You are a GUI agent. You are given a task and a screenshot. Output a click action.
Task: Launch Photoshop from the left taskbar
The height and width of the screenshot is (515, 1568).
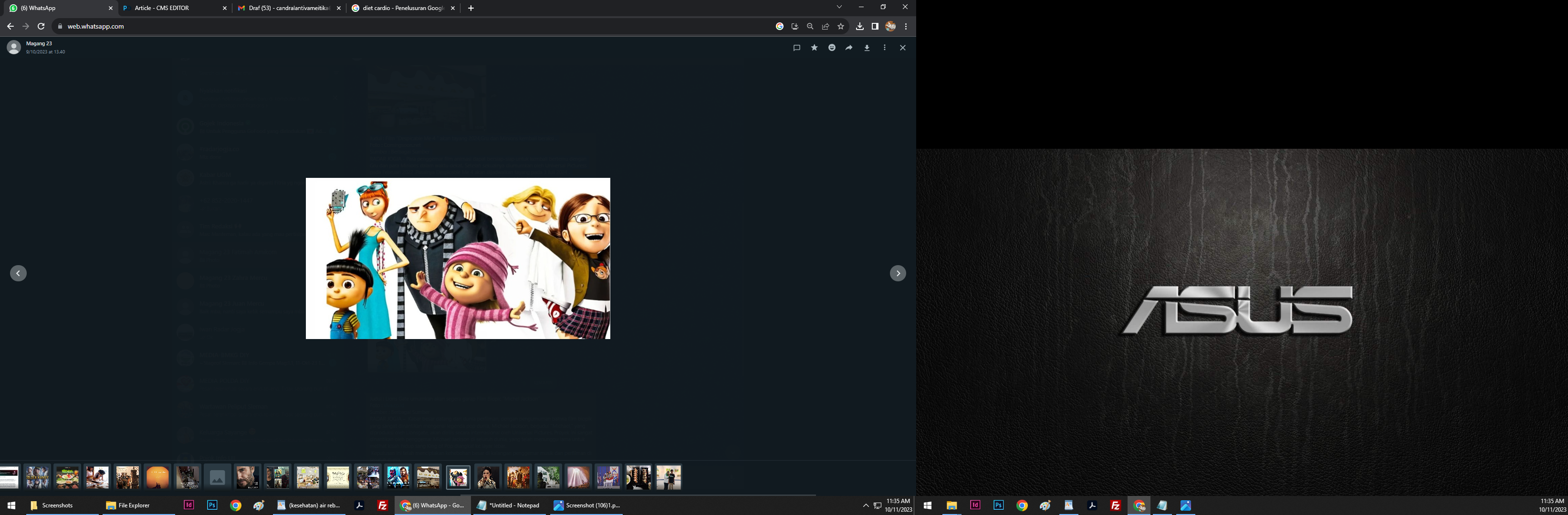[x=212, y=505]
